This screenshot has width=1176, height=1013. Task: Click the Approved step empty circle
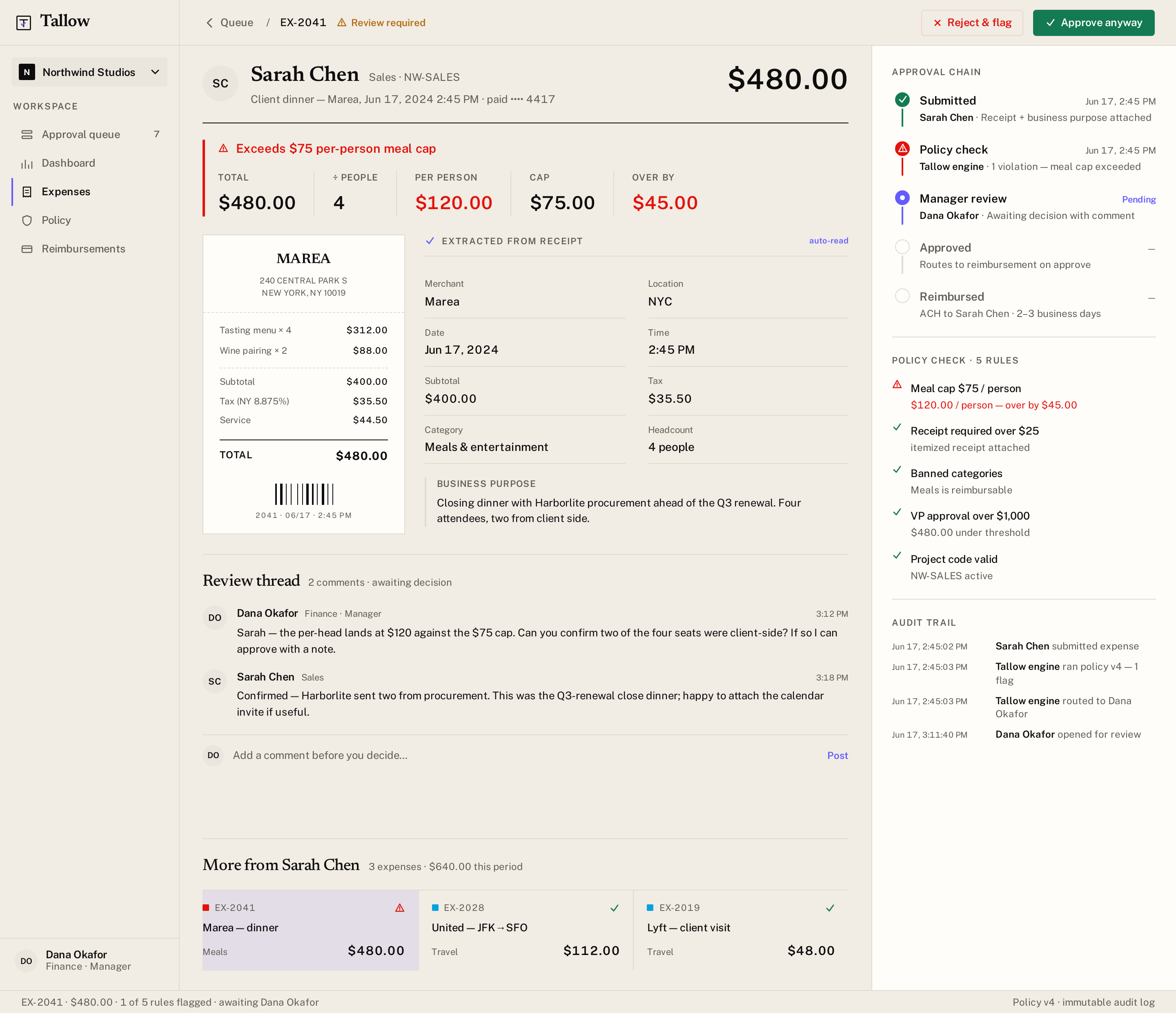click(902, 247)
